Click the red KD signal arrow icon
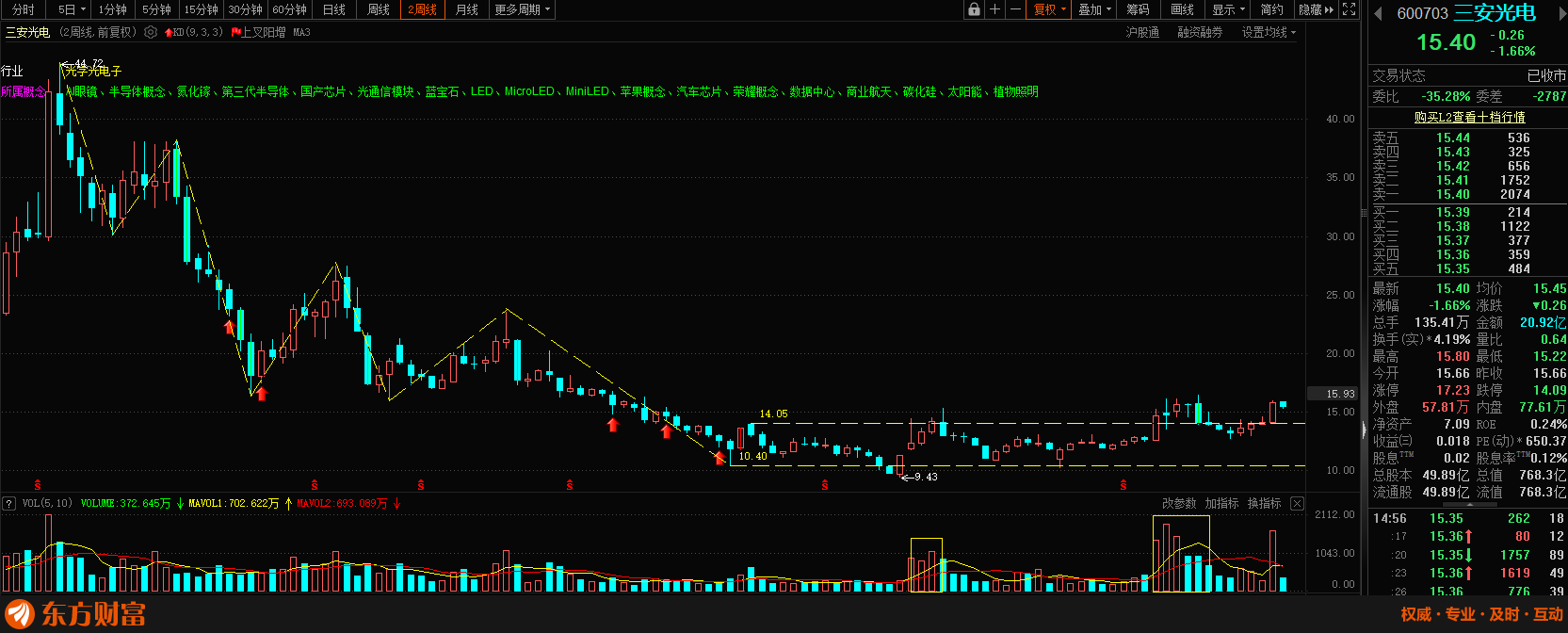This screenshot has width=1568, height=633. coord(169,32)
